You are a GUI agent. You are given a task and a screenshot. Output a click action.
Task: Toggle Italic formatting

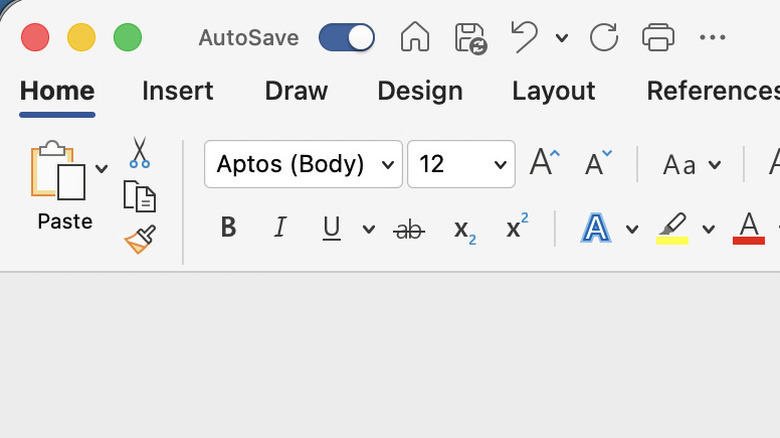pos(281,227)
